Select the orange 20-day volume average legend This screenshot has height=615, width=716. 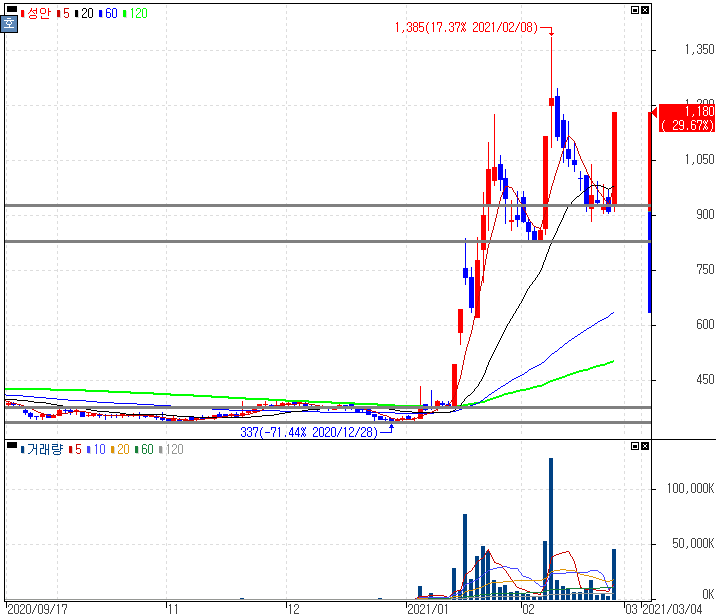(x=121, y=449)
